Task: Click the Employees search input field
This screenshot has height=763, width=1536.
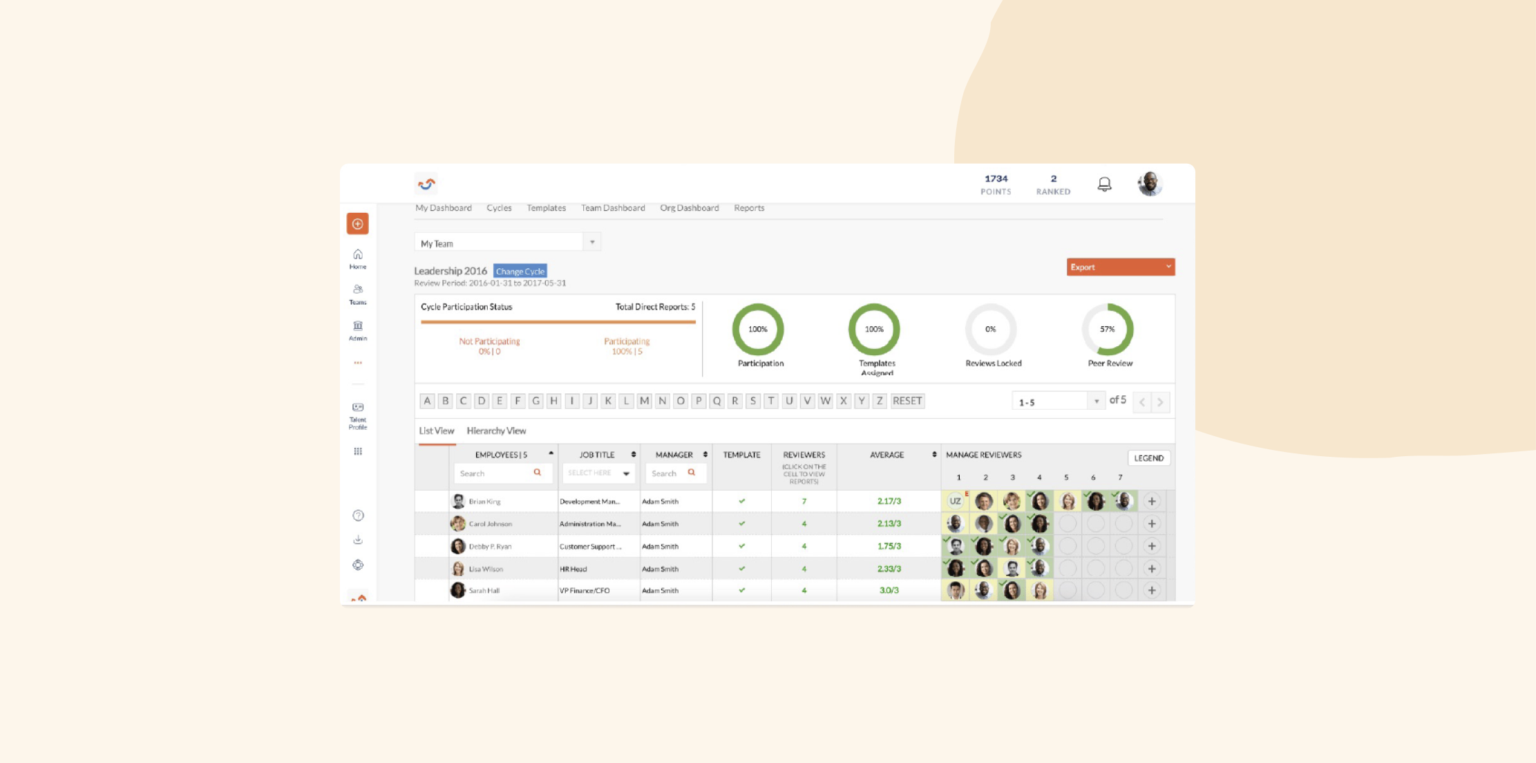Action: coord(502,473)
